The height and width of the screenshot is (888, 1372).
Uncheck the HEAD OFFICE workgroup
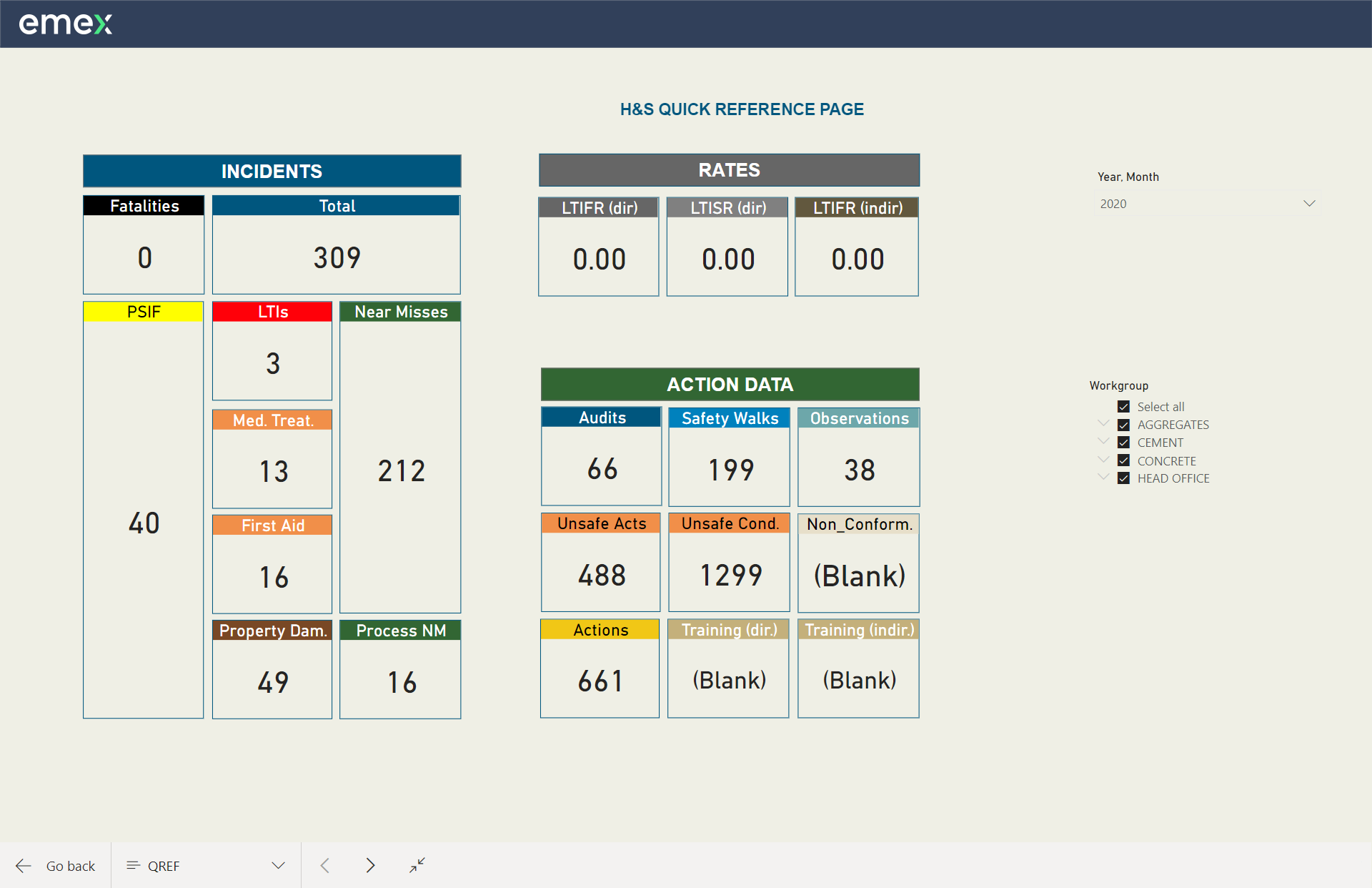click(1123, 478)
